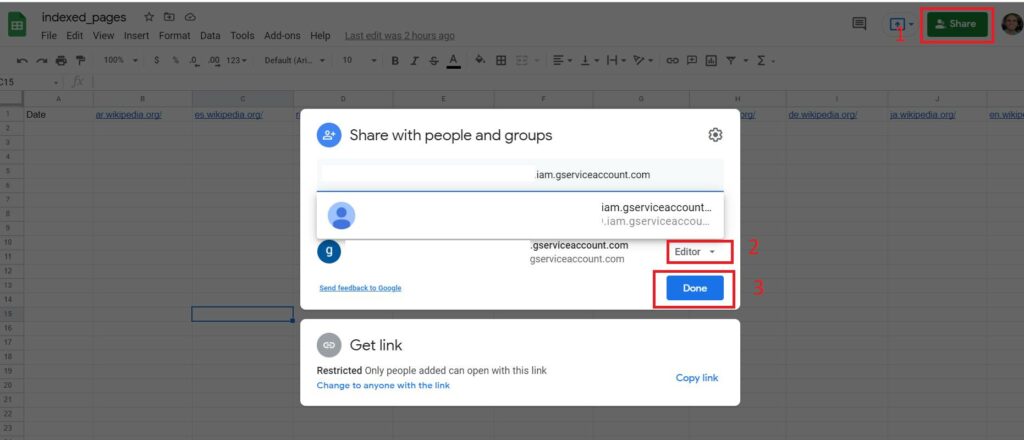Image resolution: width=1024 pixels, height=440 pixels.
Task: Open the Edit menu
Action: pyautogui.click(x=74, y=36)
